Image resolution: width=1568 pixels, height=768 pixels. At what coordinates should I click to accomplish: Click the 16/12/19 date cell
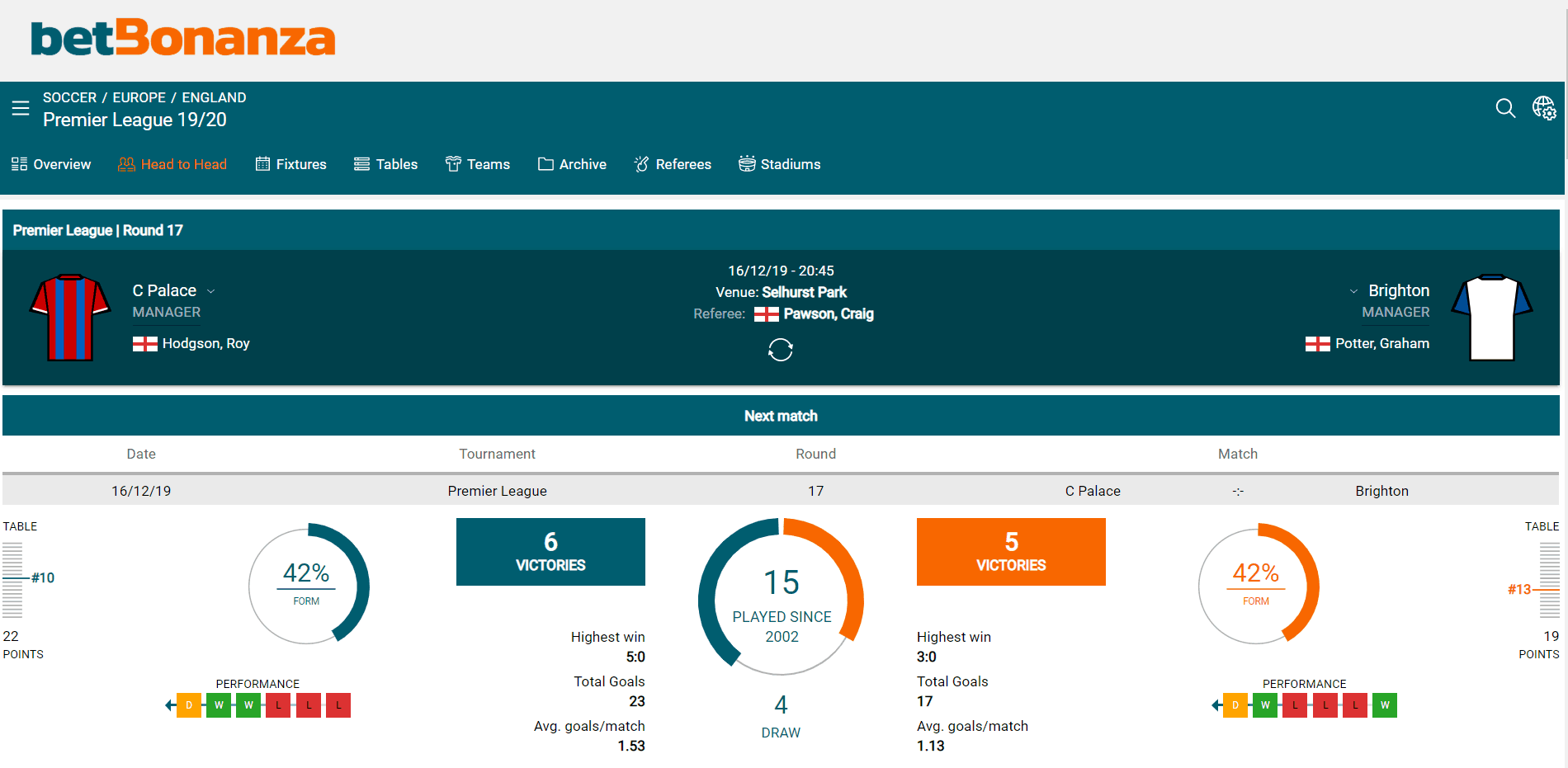tap(141, 491)
